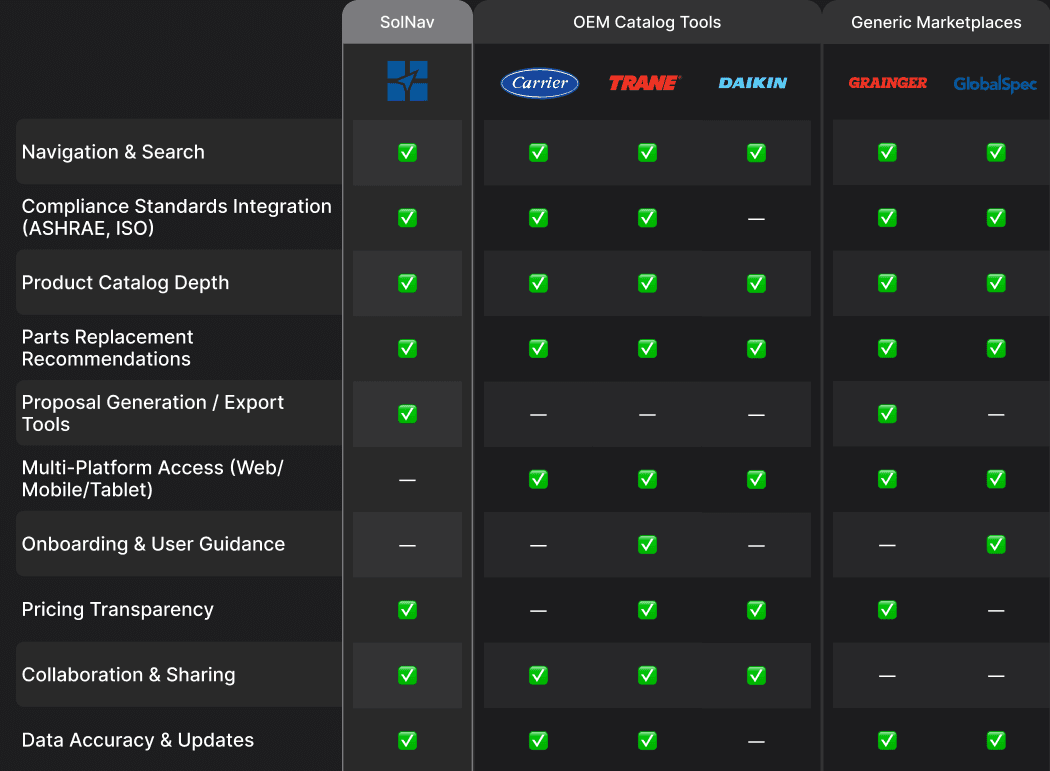Click GlobalSpec dash for Proposal Generation row
The image size is (1050, 771).
(x=996, y=415)
